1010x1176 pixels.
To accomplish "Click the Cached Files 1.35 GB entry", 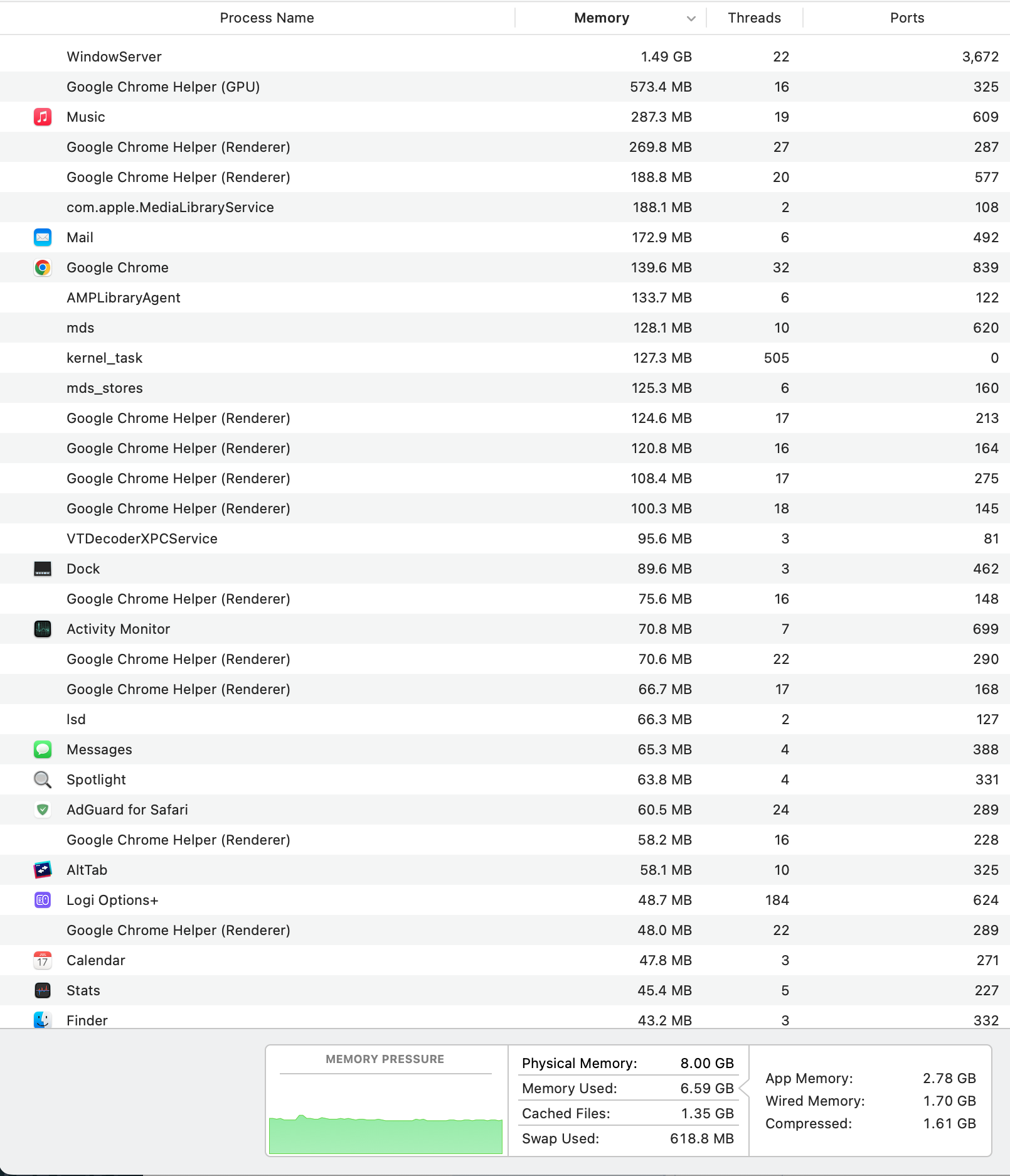I will (628, 1113).
